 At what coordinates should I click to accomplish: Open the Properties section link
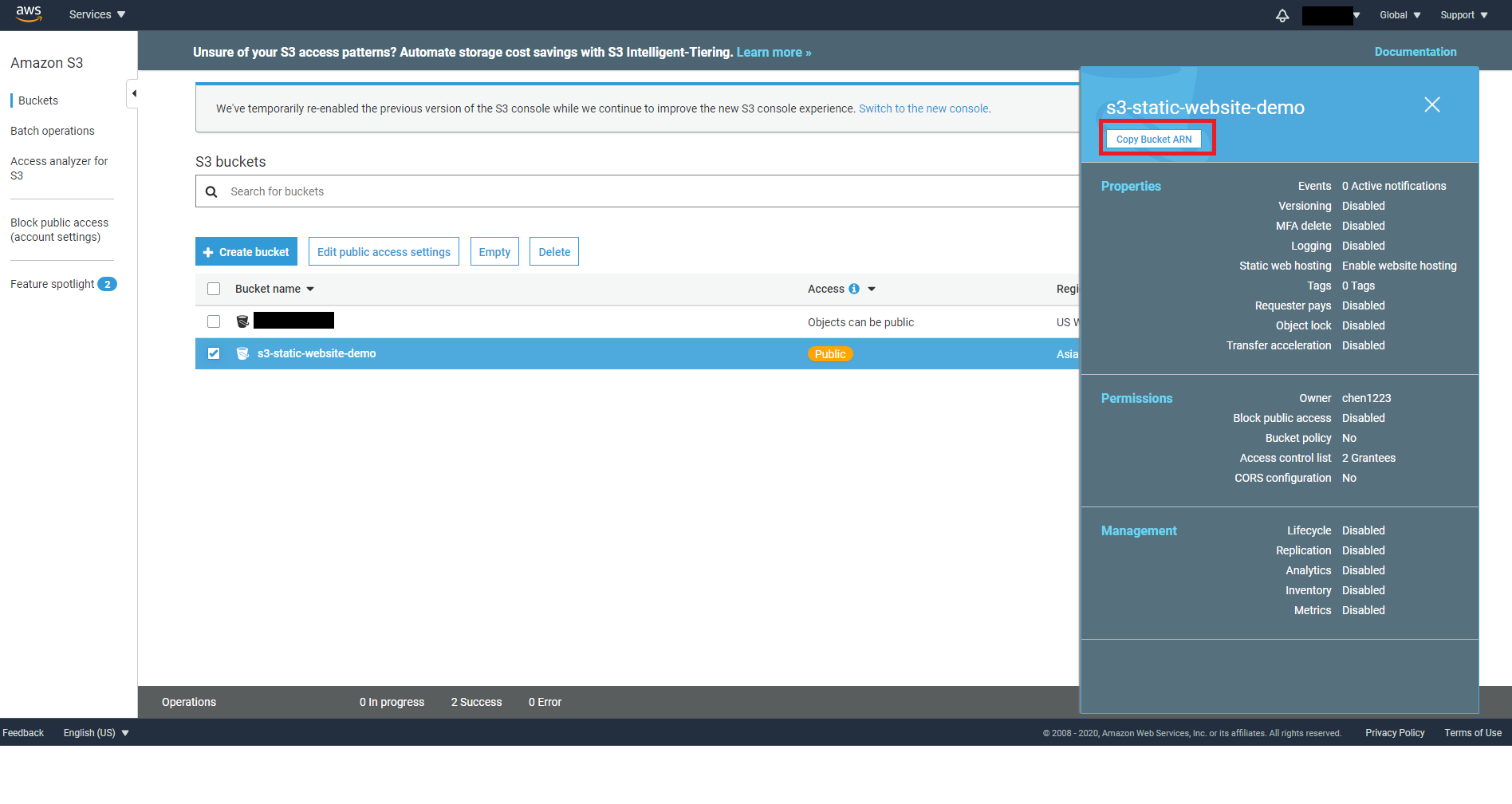(1131, 186)
